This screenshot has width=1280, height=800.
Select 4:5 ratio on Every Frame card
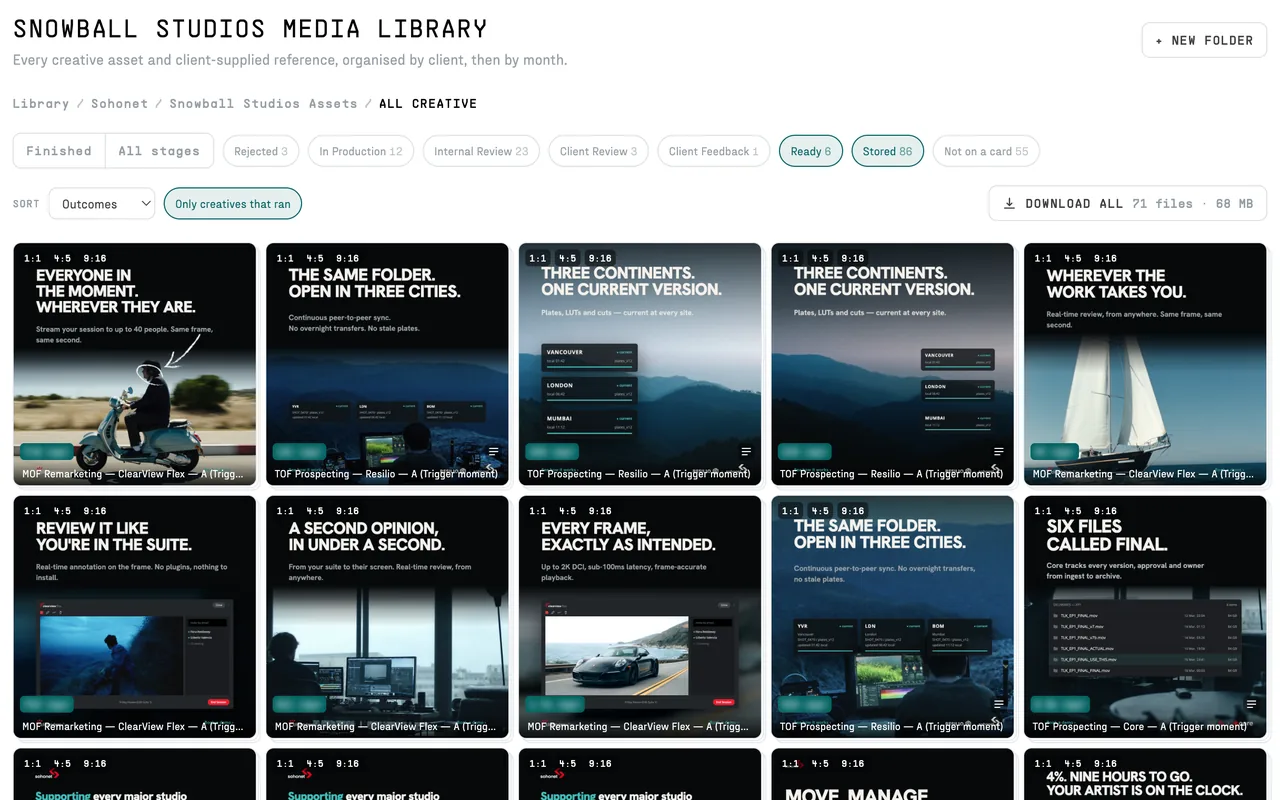click(x=568, y=511)
